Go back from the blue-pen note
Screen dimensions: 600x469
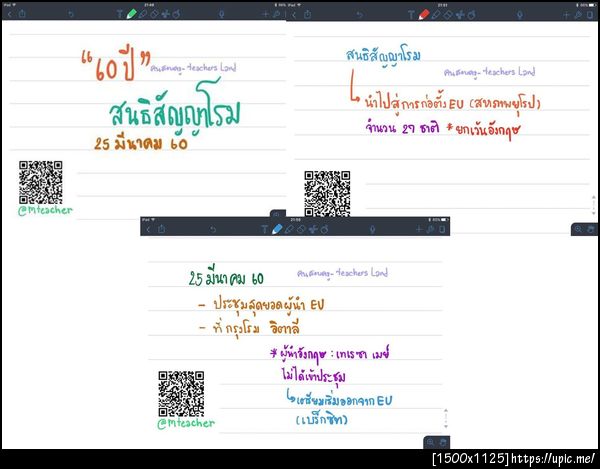(148, 230)
